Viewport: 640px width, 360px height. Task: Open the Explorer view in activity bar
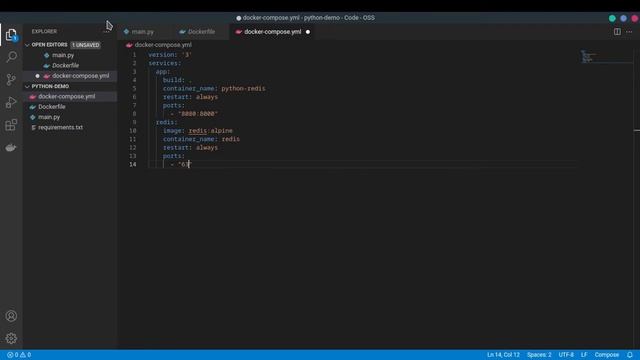point(11,35)
